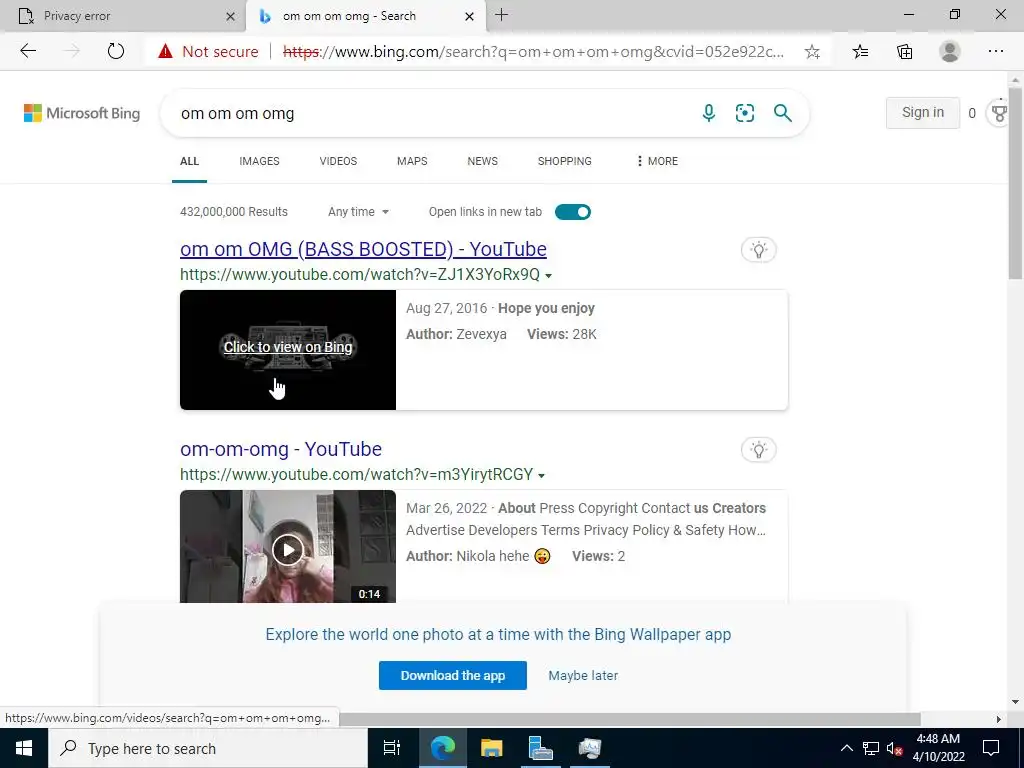
Task: Click the Windows taskbar search box
Action: point(208,748)
